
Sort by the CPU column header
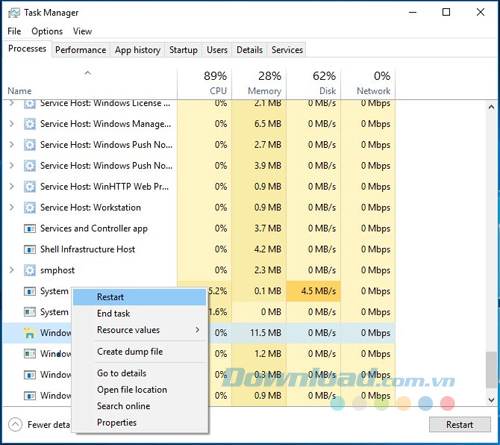(x=205, y=83)
